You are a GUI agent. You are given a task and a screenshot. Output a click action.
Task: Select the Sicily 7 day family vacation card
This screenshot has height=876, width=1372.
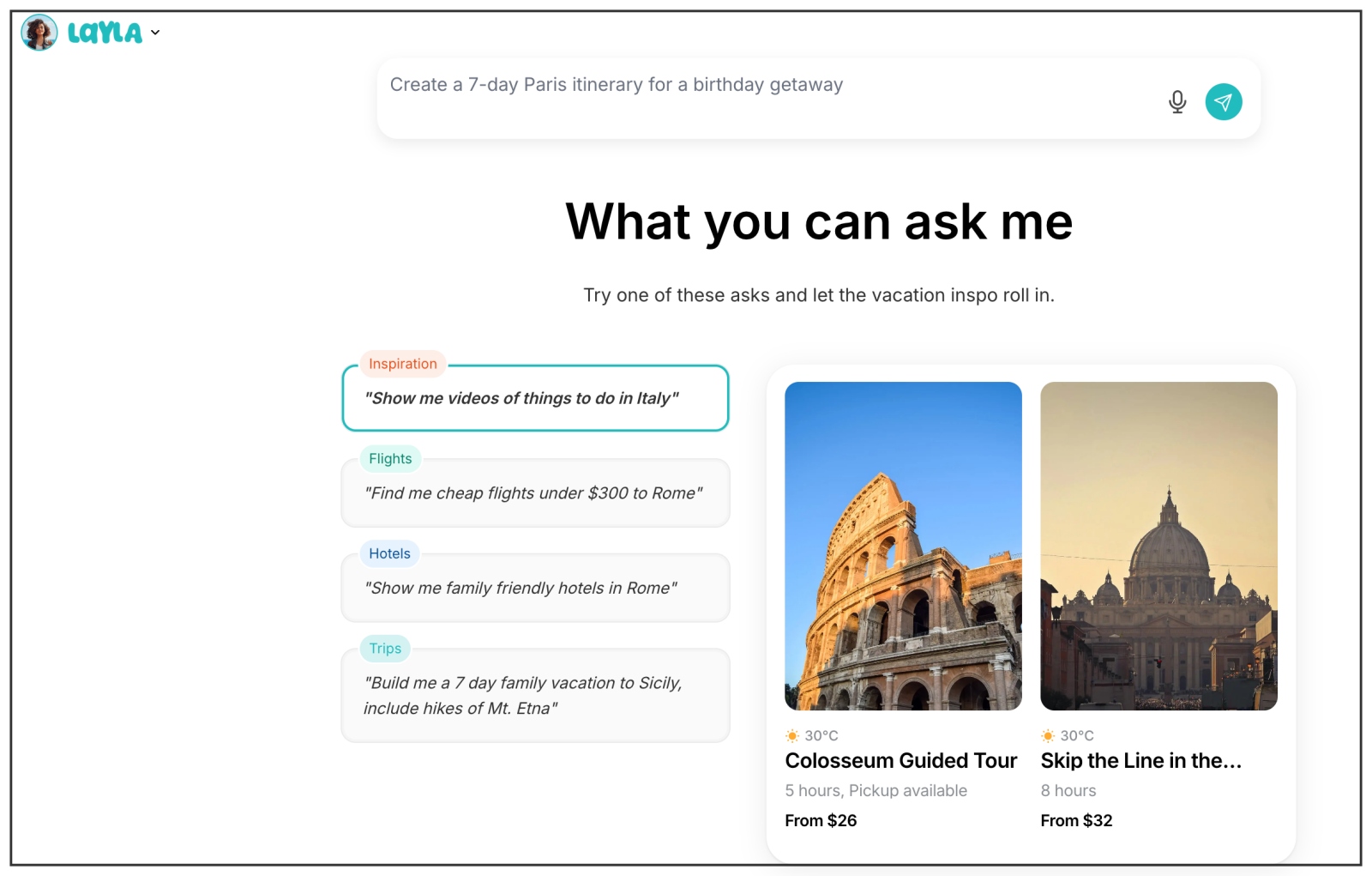click(535, 696)
